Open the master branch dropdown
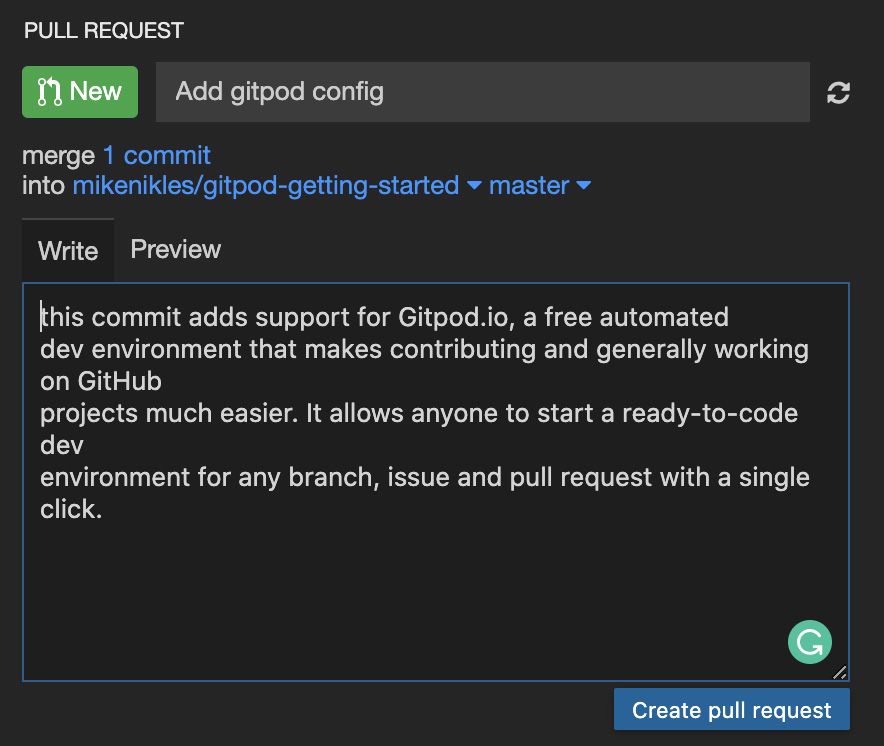Viewport: 884px width, 746px height. pos(529,185)
